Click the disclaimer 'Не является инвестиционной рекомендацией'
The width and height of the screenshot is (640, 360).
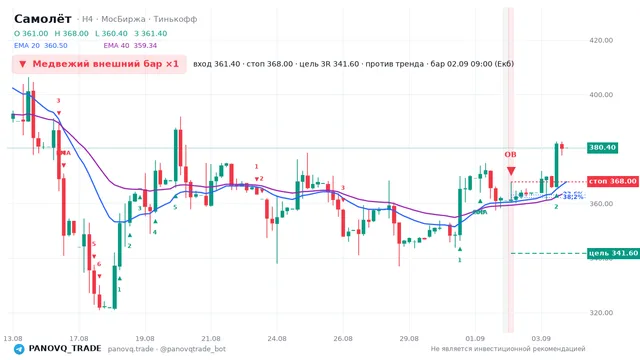508,349
